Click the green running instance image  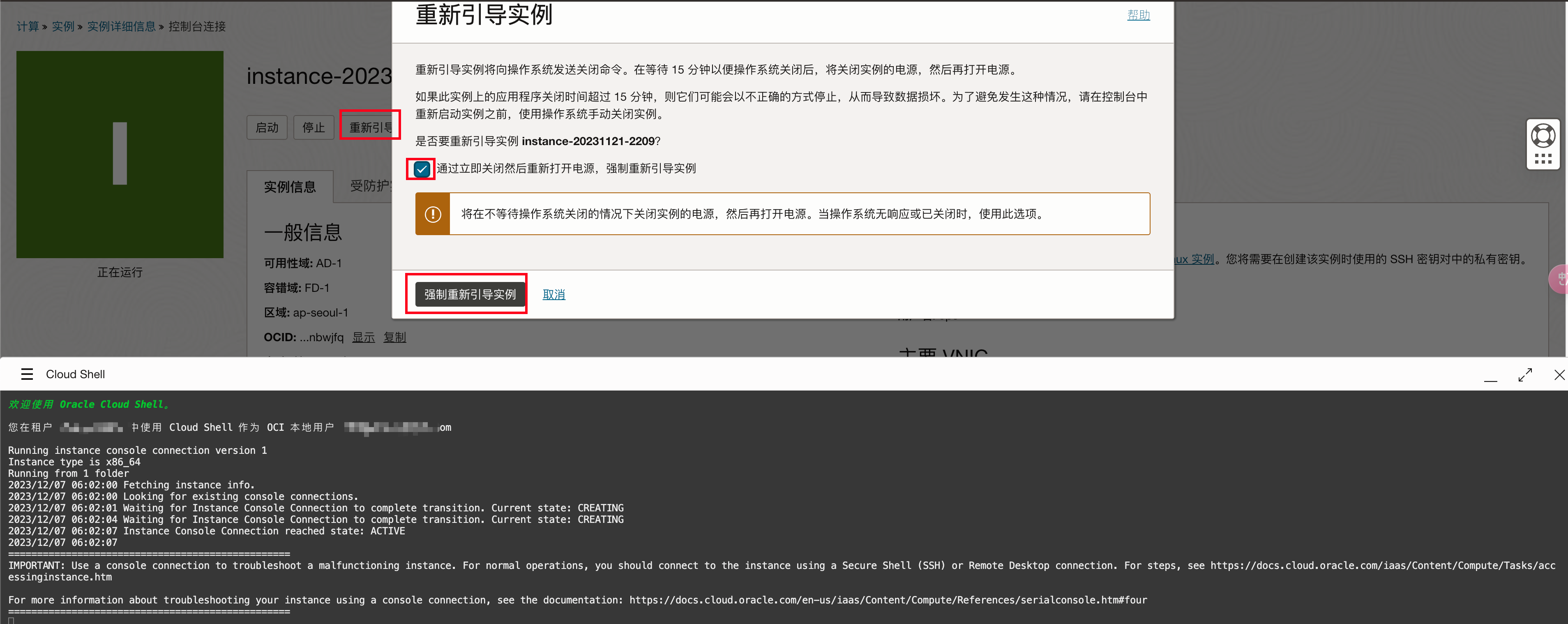120,154
